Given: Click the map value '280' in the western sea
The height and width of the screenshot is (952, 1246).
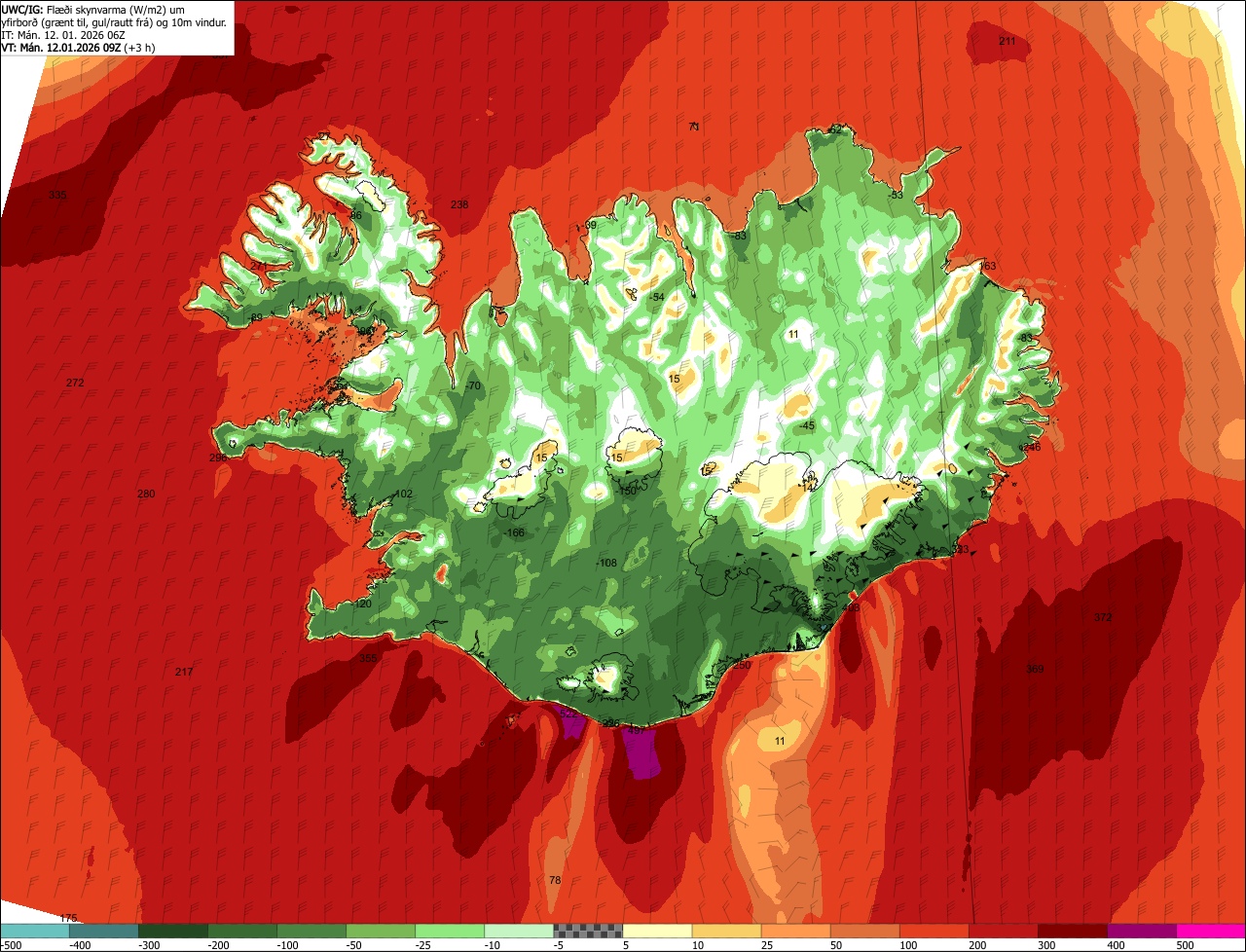Looking at the screenshot, I should click(x=146, y=494).
